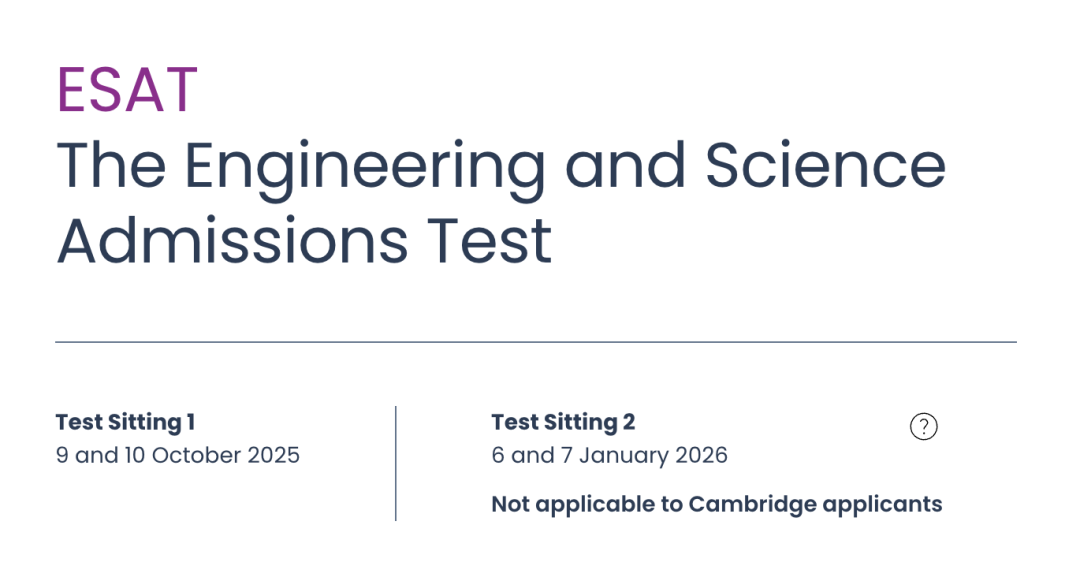Click the word Admissions in the title
The height and width of the screenshot is (566, 1080).
click(232, 240)
